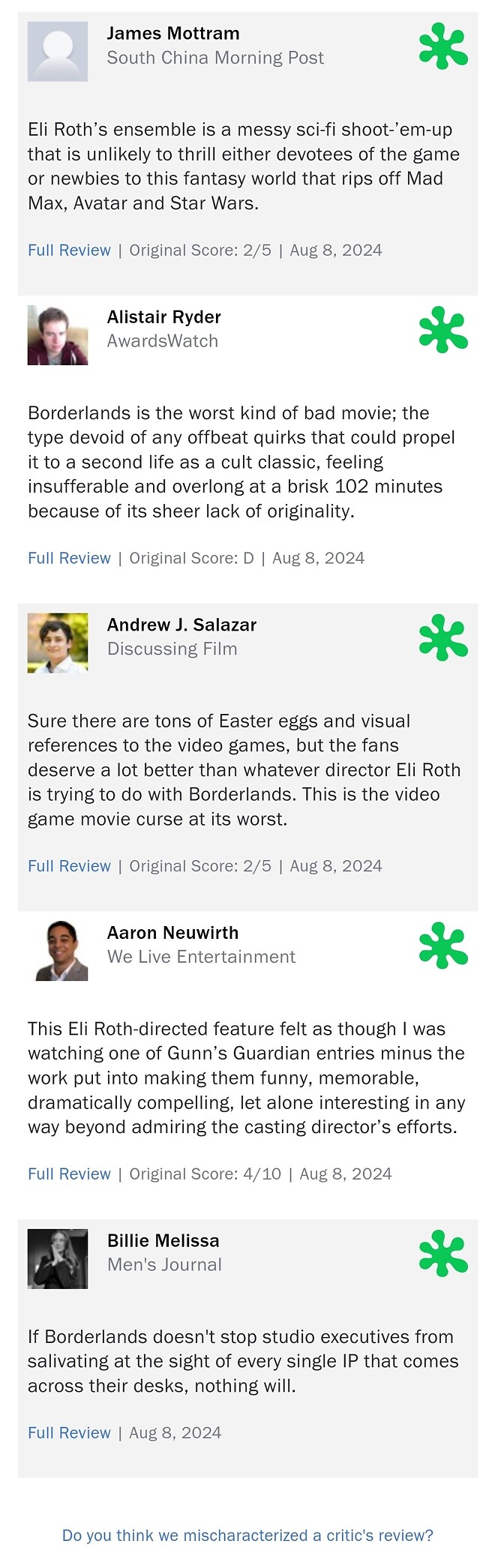Open James Mottram's placeholder avatar

(x=58, y=52)
